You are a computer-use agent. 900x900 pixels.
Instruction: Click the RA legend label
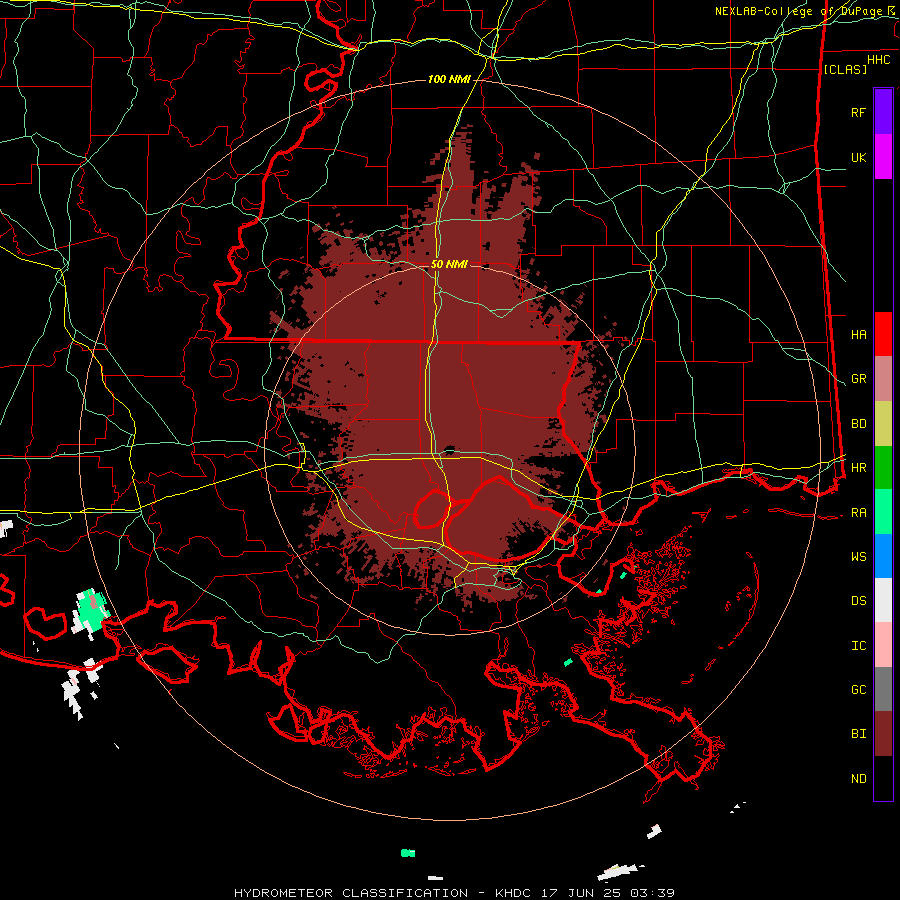[858, 512]
